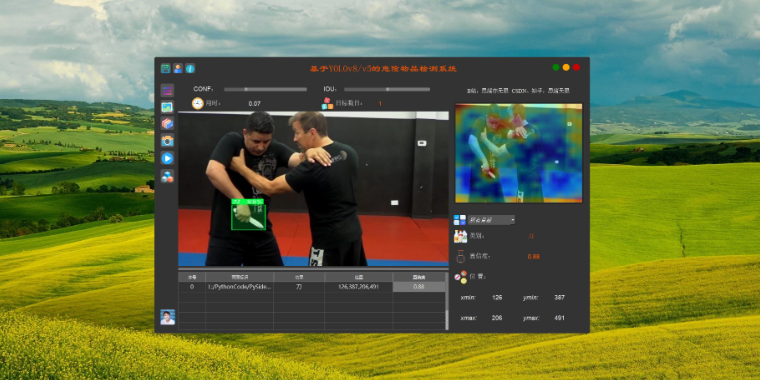Click the 0.88 confidence cell in the table
This screenshot has height=380, width=760.
click(x=419, y=287)
